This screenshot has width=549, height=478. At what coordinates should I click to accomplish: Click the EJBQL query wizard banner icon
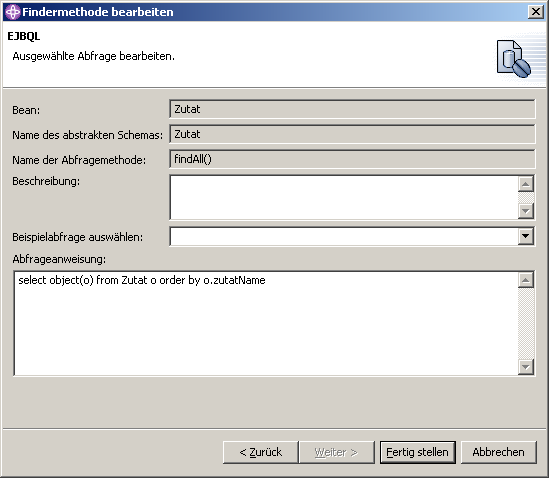click(x=514, y=58)
